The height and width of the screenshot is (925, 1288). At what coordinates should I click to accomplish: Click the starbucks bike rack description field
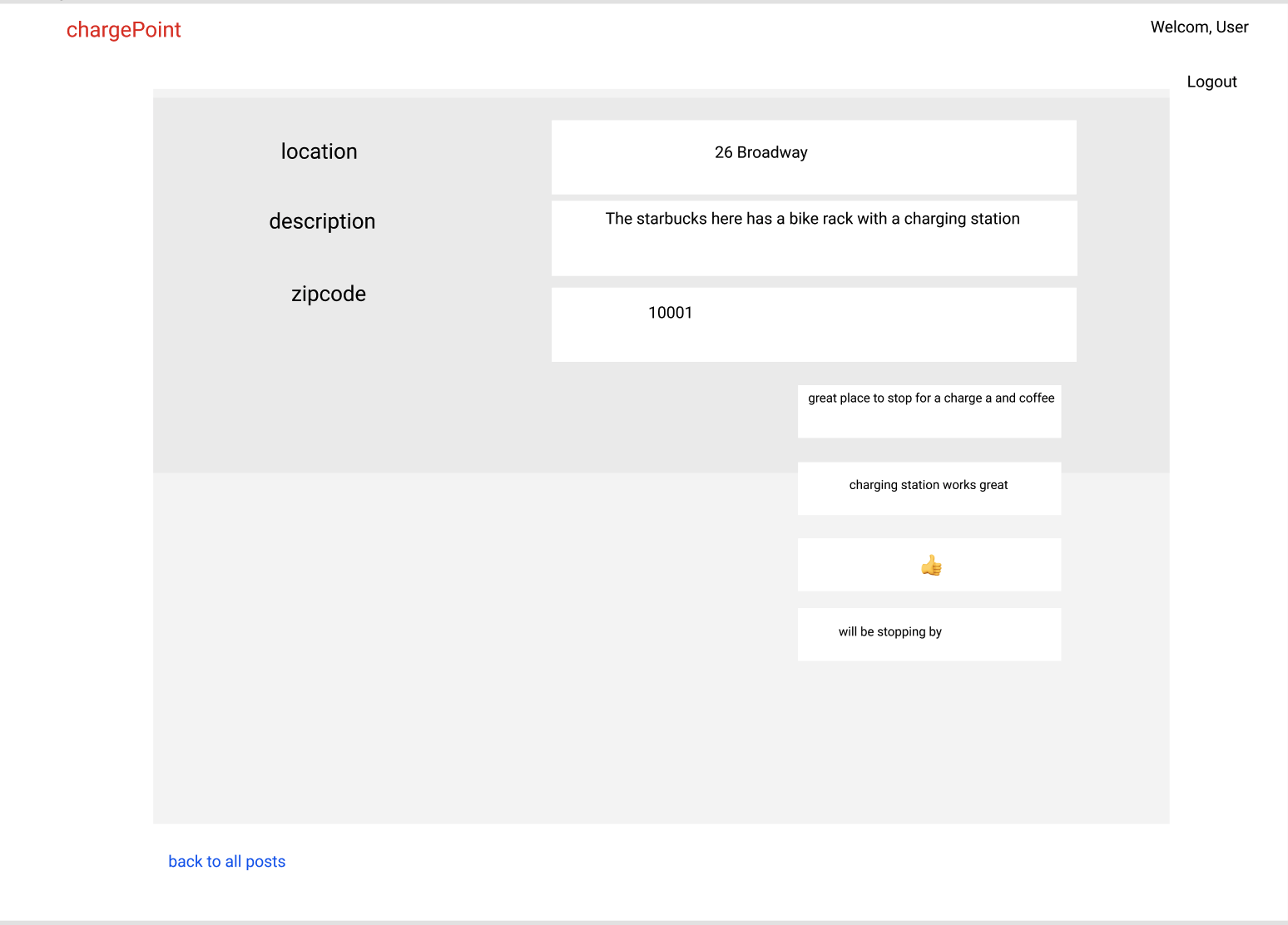tap(814, 238)
